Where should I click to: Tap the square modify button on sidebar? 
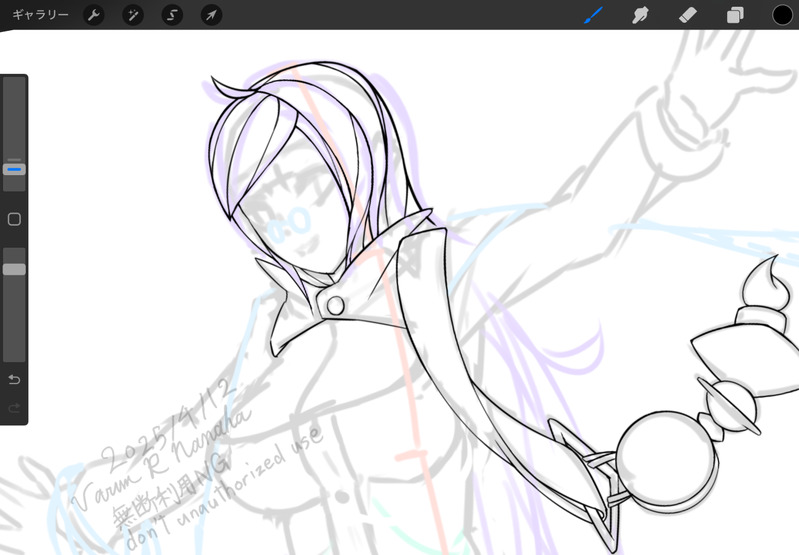click(14, 219)
